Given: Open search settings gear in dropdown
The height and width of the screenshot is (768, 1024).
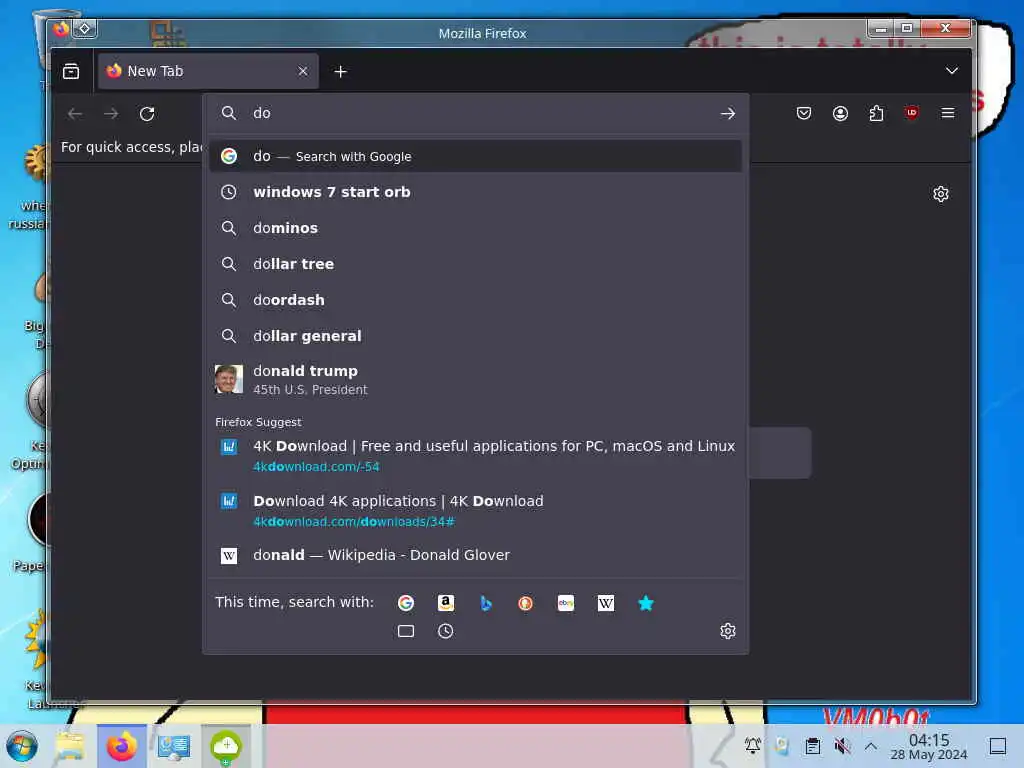Looking at the screenshot, I should coord(728,631).
